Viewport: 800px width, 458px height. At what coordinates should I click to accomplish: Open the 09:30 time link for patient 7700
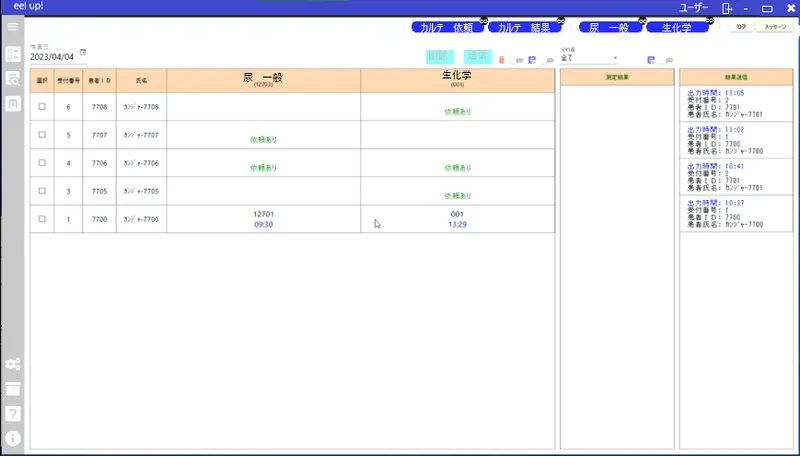(263, 225)
